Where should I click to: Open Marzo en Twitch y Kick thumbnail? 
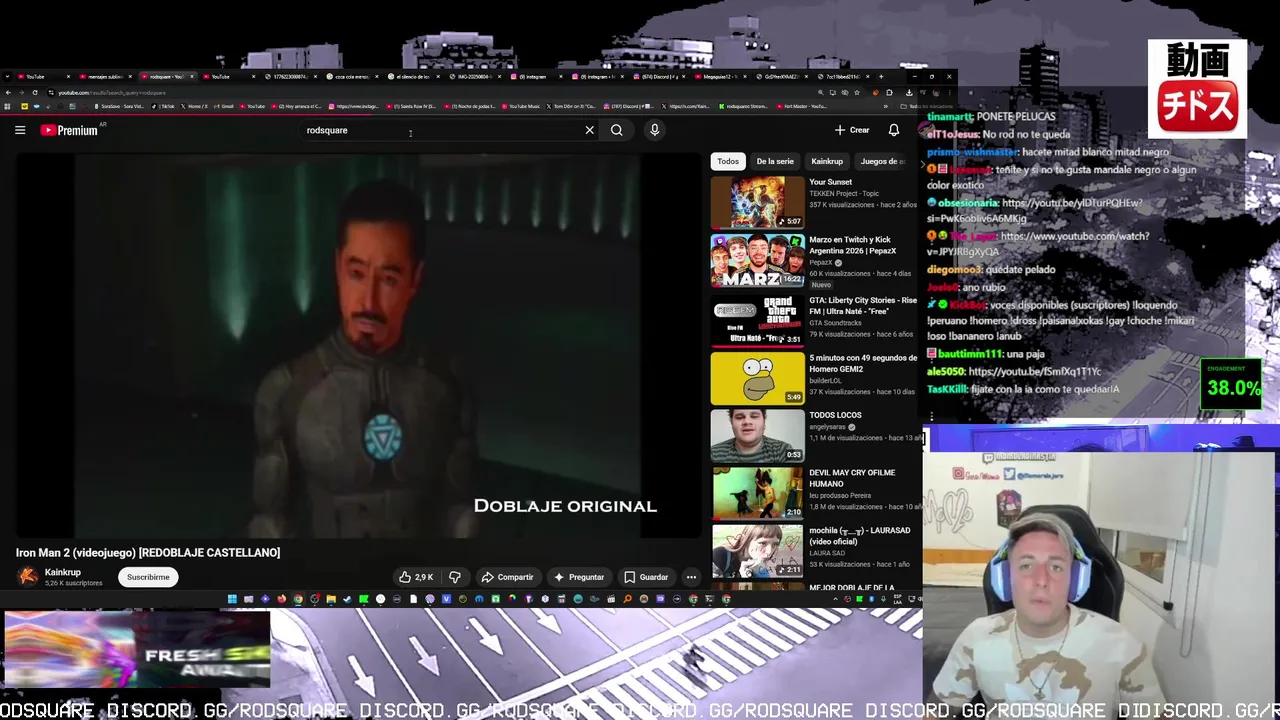[757, 260]
